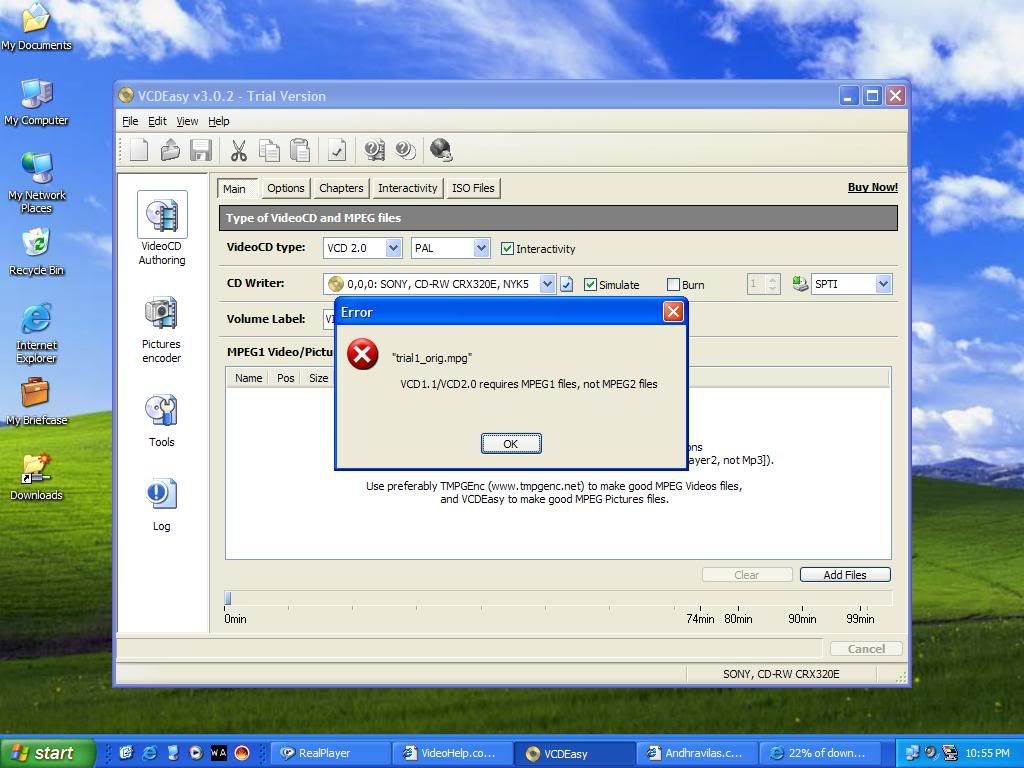Click the SONY, CD-RW CRX320E status bar text
1024x768 pixels.
point(781,674)
